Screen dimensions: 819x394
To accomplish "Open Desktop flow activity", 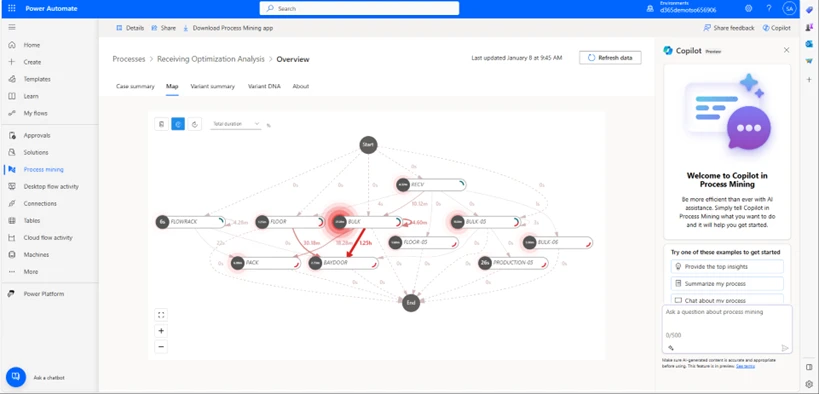I will click(50, 187).
